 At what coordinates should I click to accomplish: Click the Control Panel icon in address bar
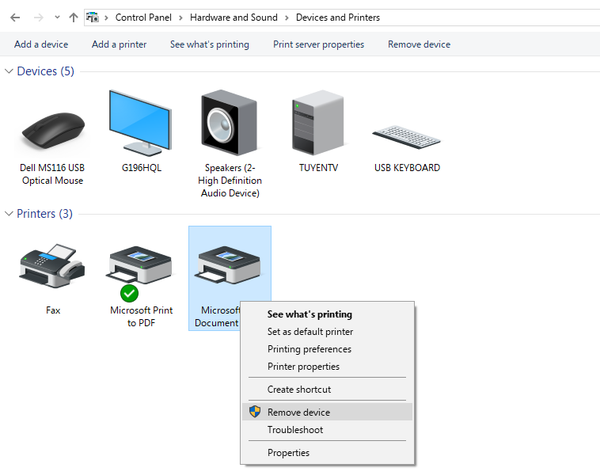[93, 17]
